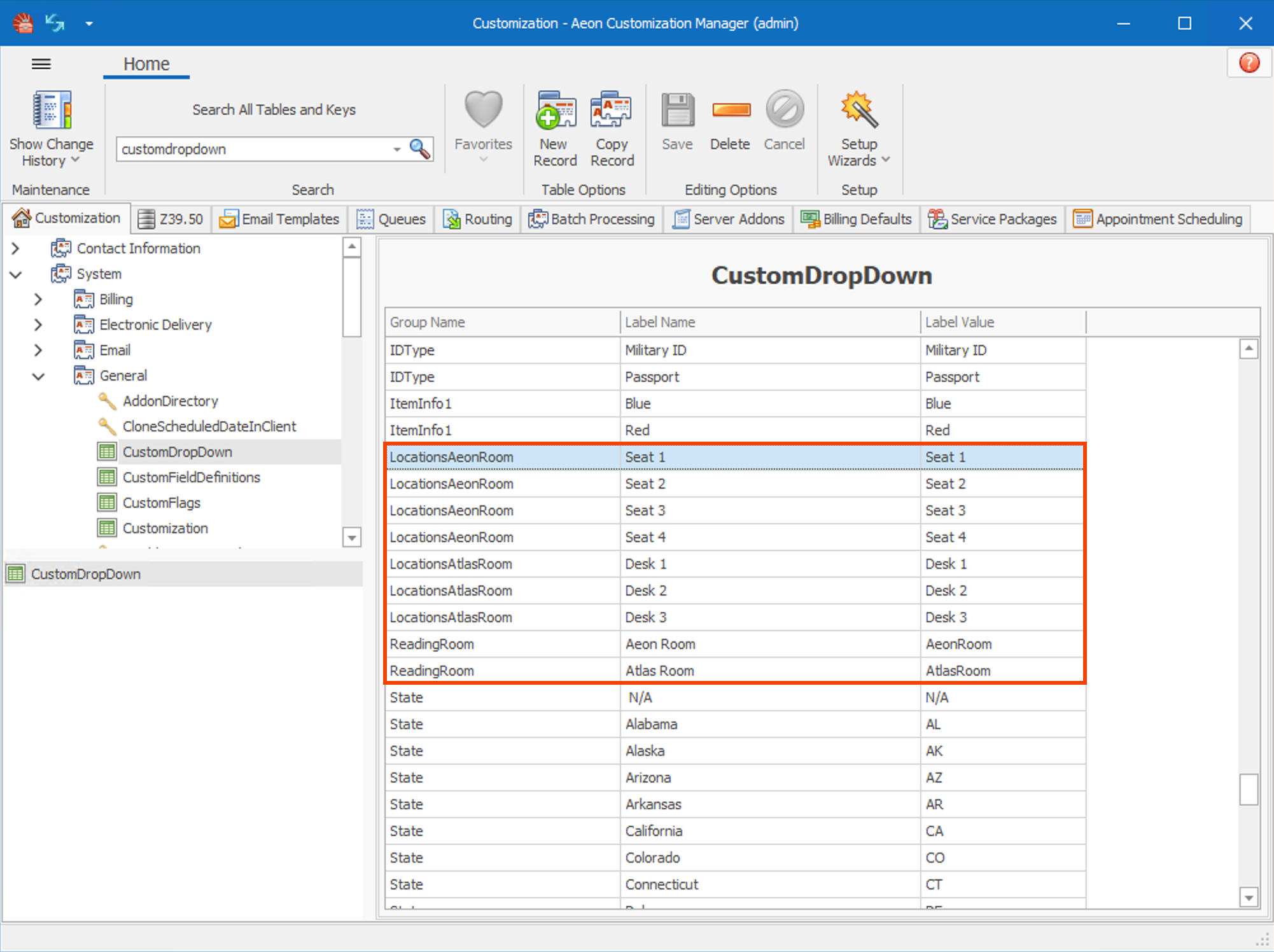This screenshot has width=1274, height=952.
Task: Select CustomFieldDefinitions in the tree
Action: 191,477
